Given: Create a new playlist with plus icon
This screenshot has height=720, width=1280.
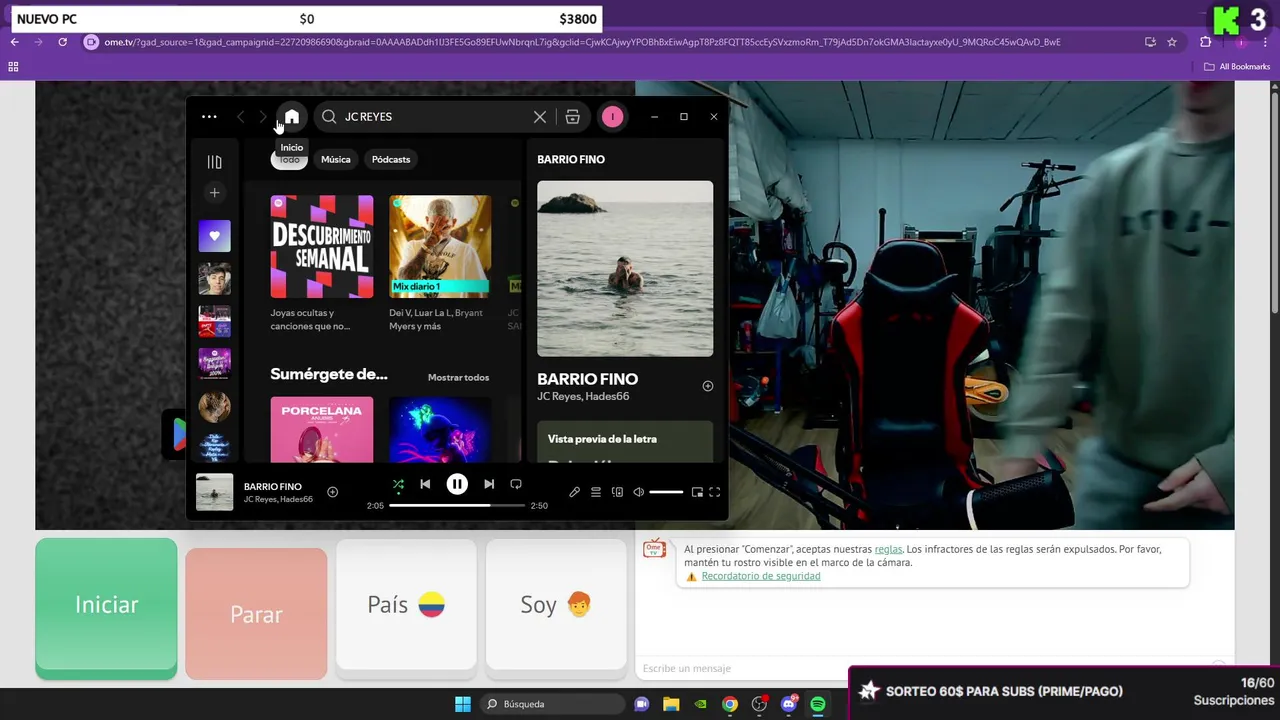Looking at the screenshot, I should [x=214, y=193].
